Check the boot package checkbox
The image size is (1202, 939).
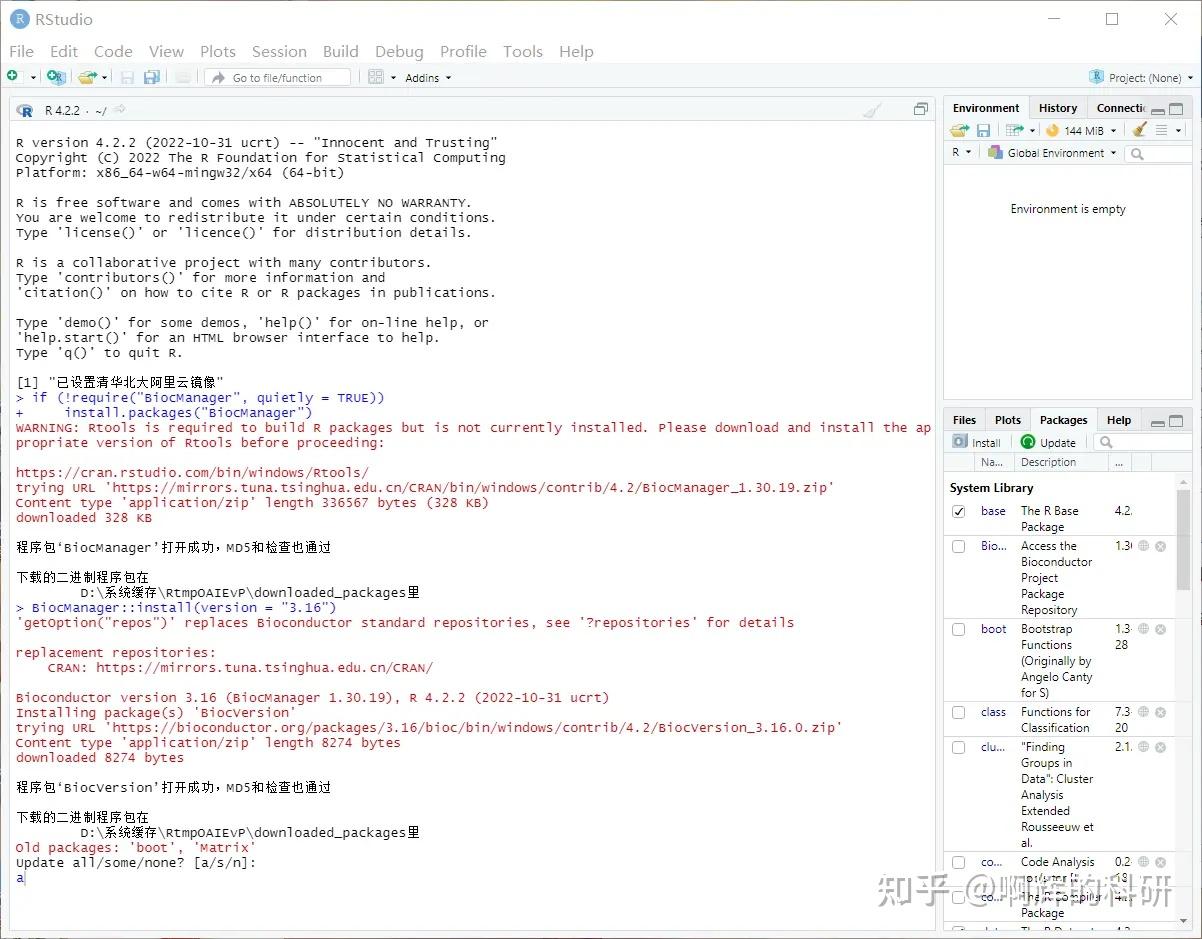pos(959,630)
